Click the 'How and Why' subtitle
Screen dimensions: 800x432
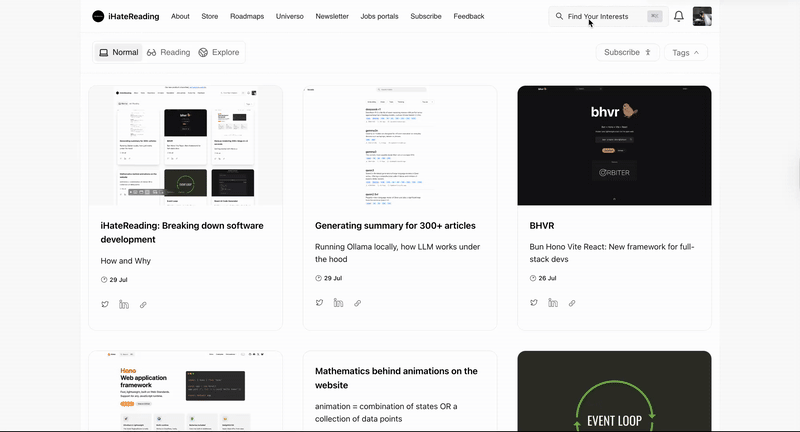(126, 261)
